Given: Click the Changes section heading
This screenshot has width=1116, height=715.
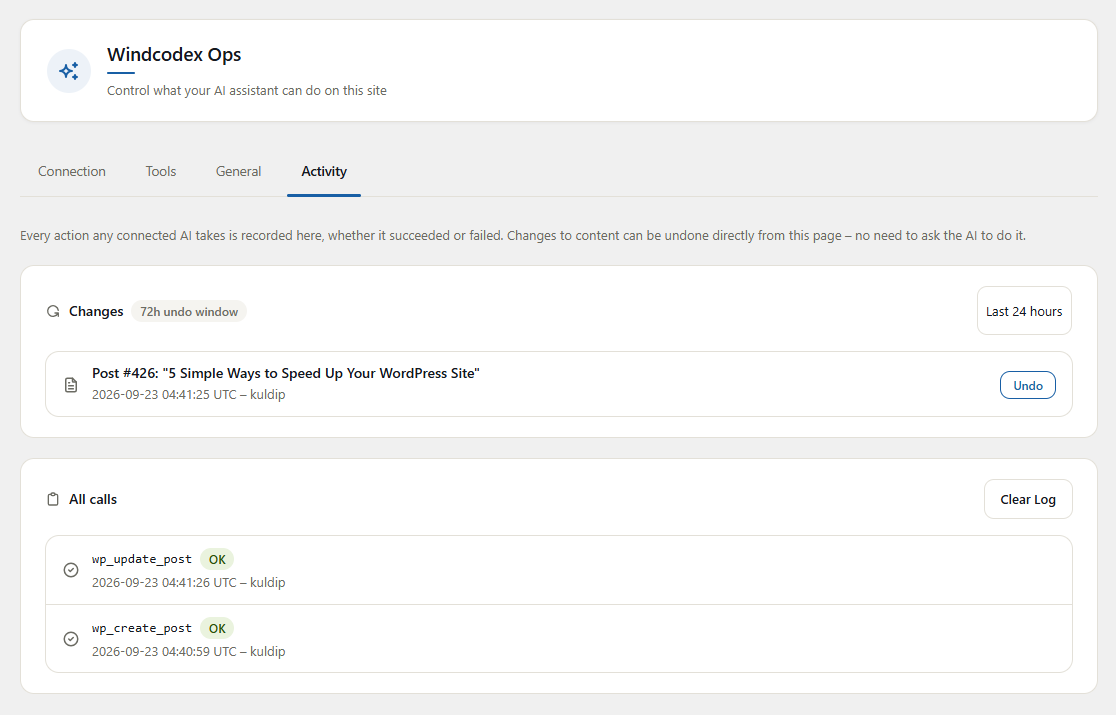Looking at the screenshot, I should pos(96,312).
